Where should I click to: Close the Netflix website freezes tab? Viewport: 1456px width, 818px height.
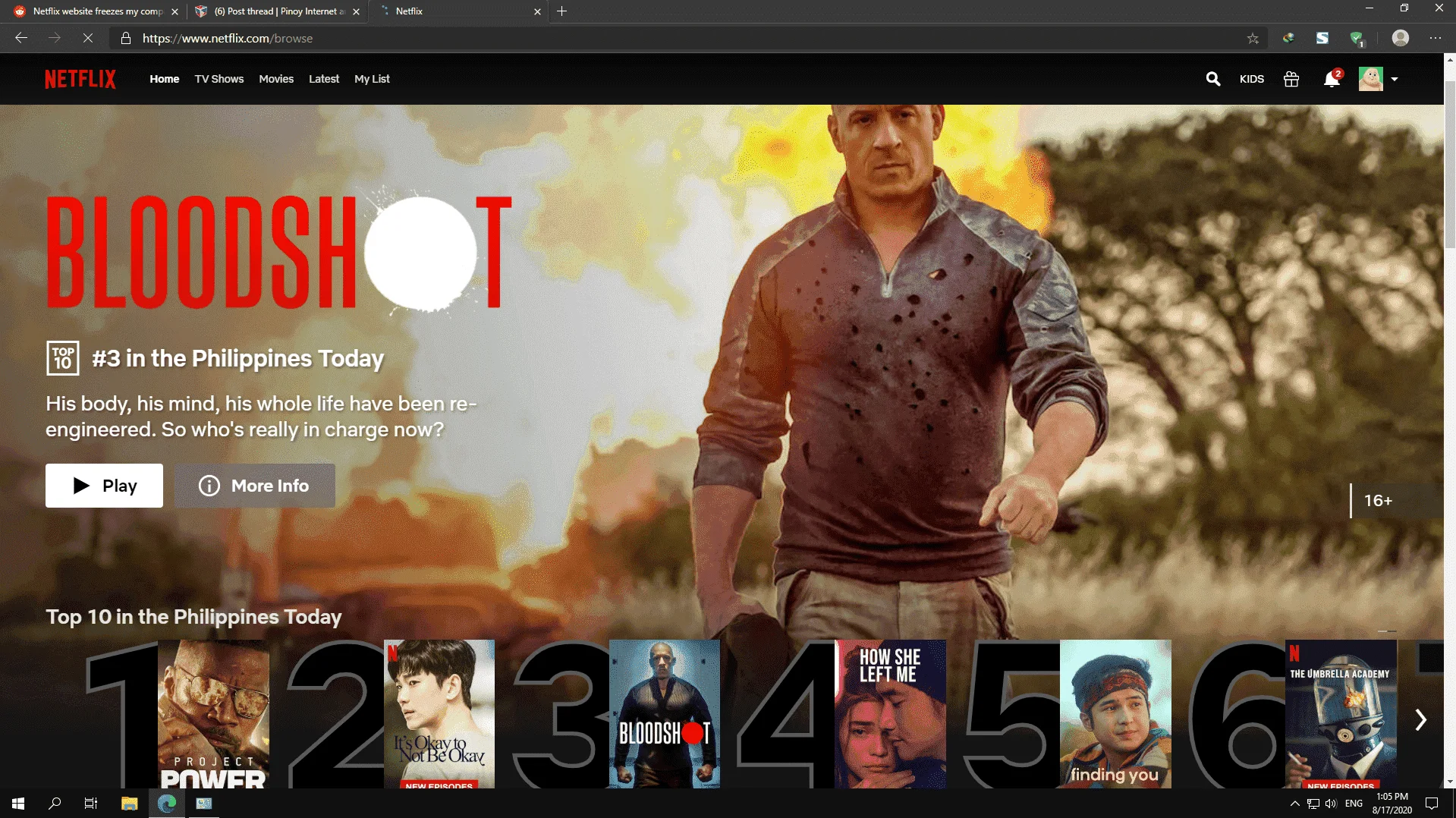[175, 11]
